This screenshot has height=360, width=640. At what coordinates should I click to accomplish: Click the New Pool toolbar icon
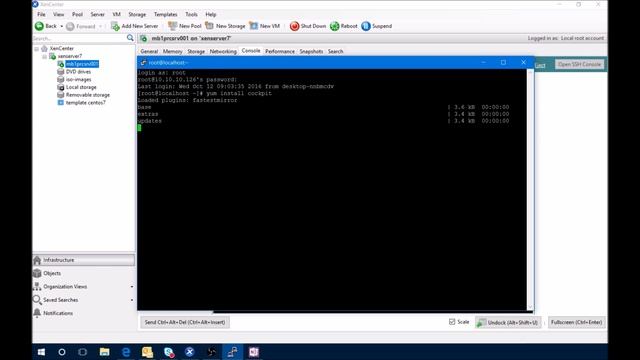pyautogui.click(x=173, y=26)
